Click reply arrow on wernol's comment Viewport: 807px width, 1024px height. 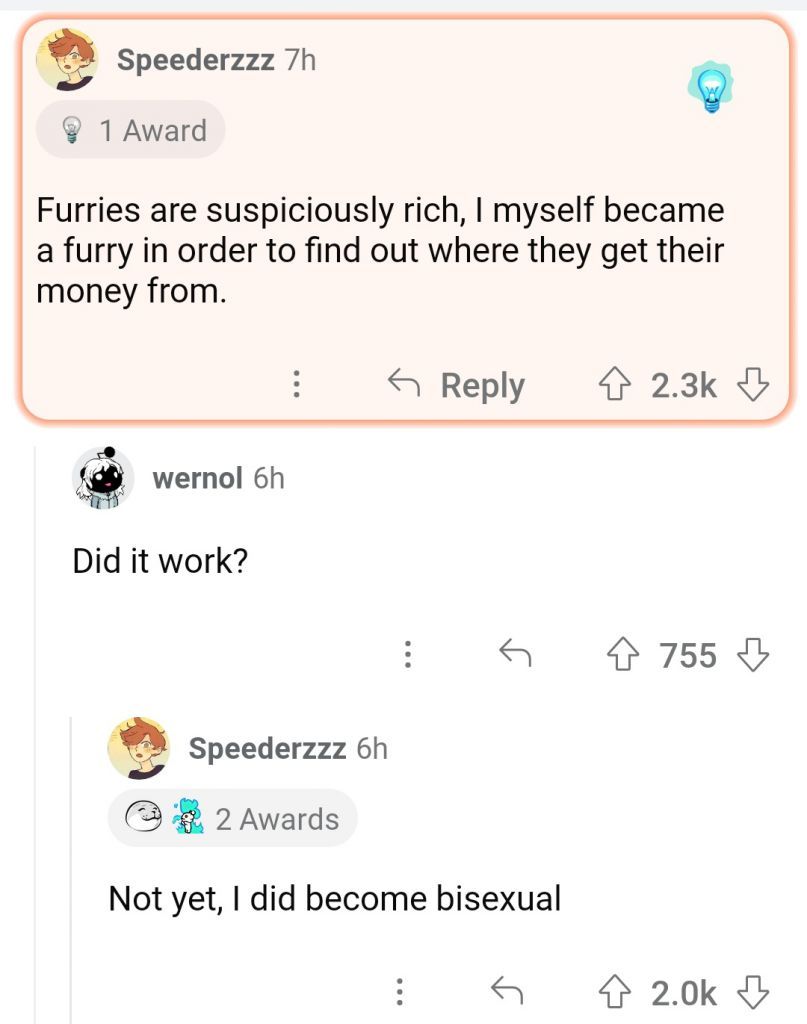pos(514,655)
